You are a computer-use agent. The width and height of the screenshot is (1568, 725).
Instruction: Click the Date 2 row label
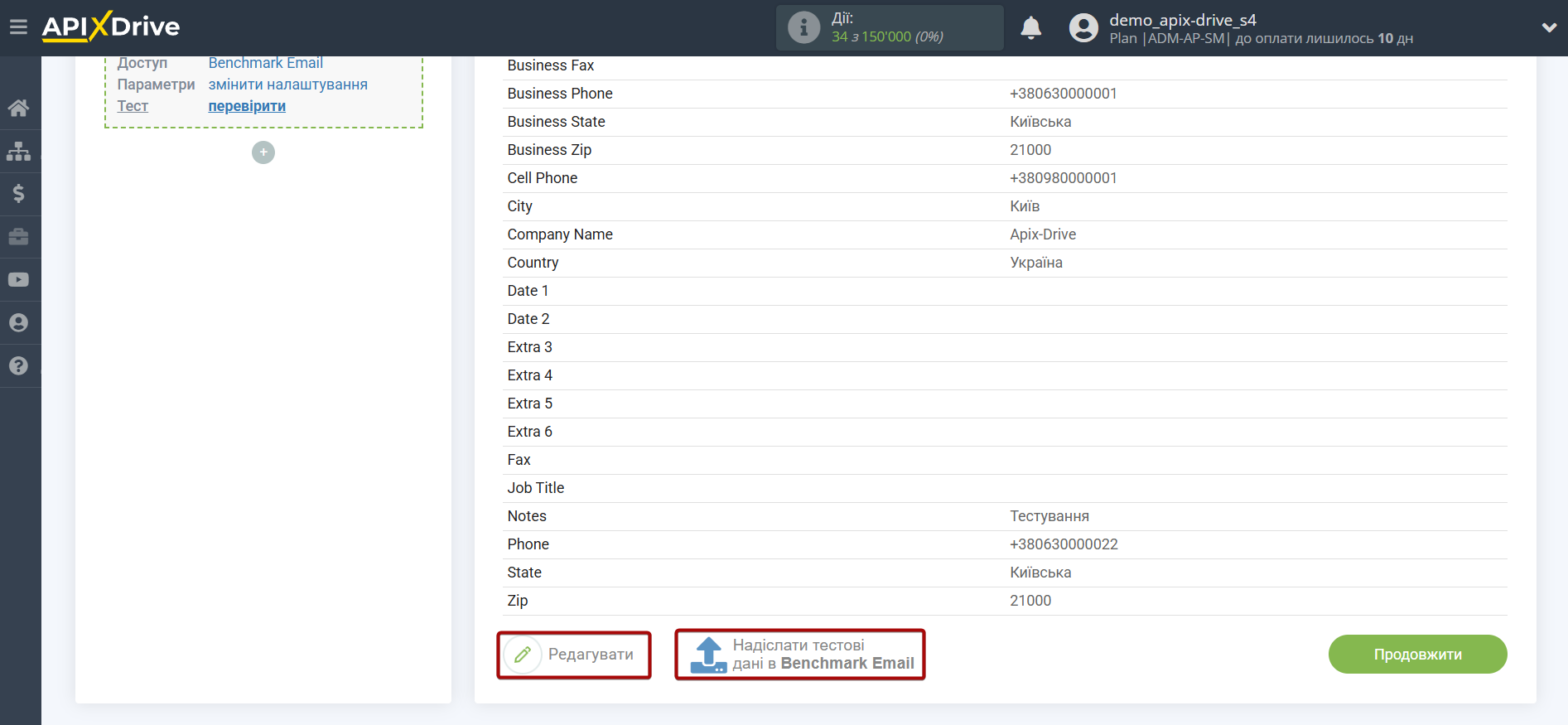(x=528, y=319)
